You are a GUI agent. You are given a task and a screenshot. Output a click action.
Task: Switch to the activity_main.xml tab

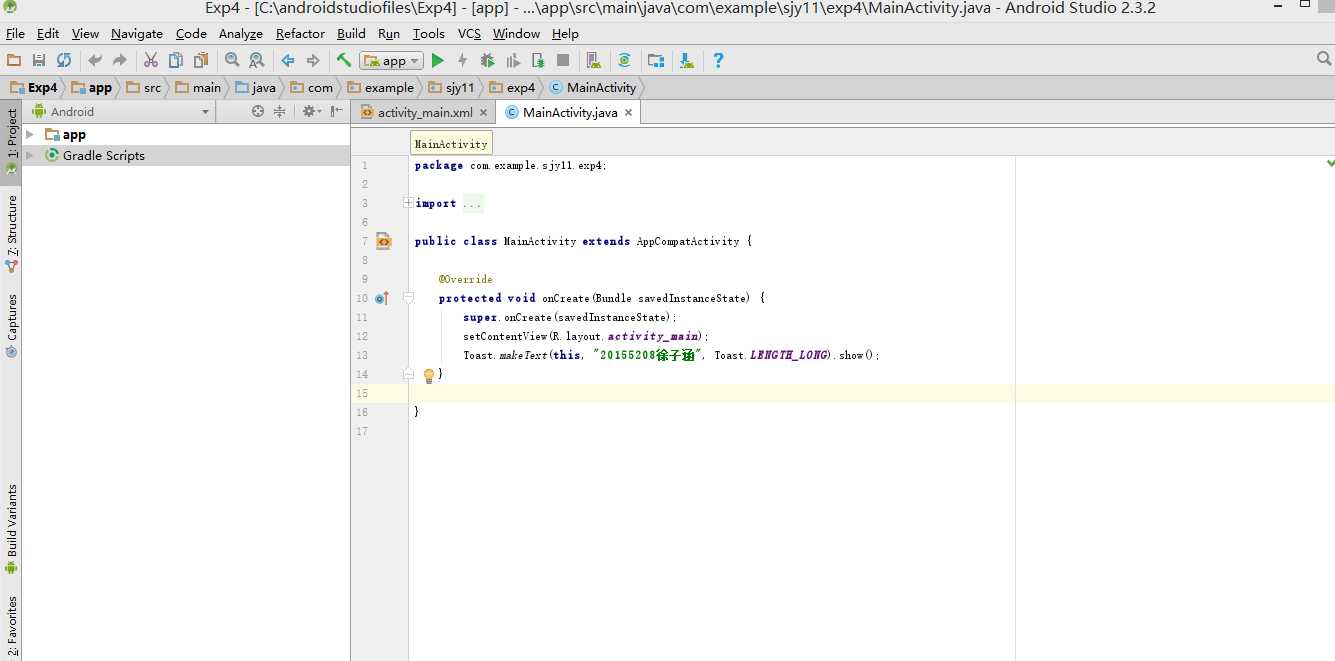point(424,113)
